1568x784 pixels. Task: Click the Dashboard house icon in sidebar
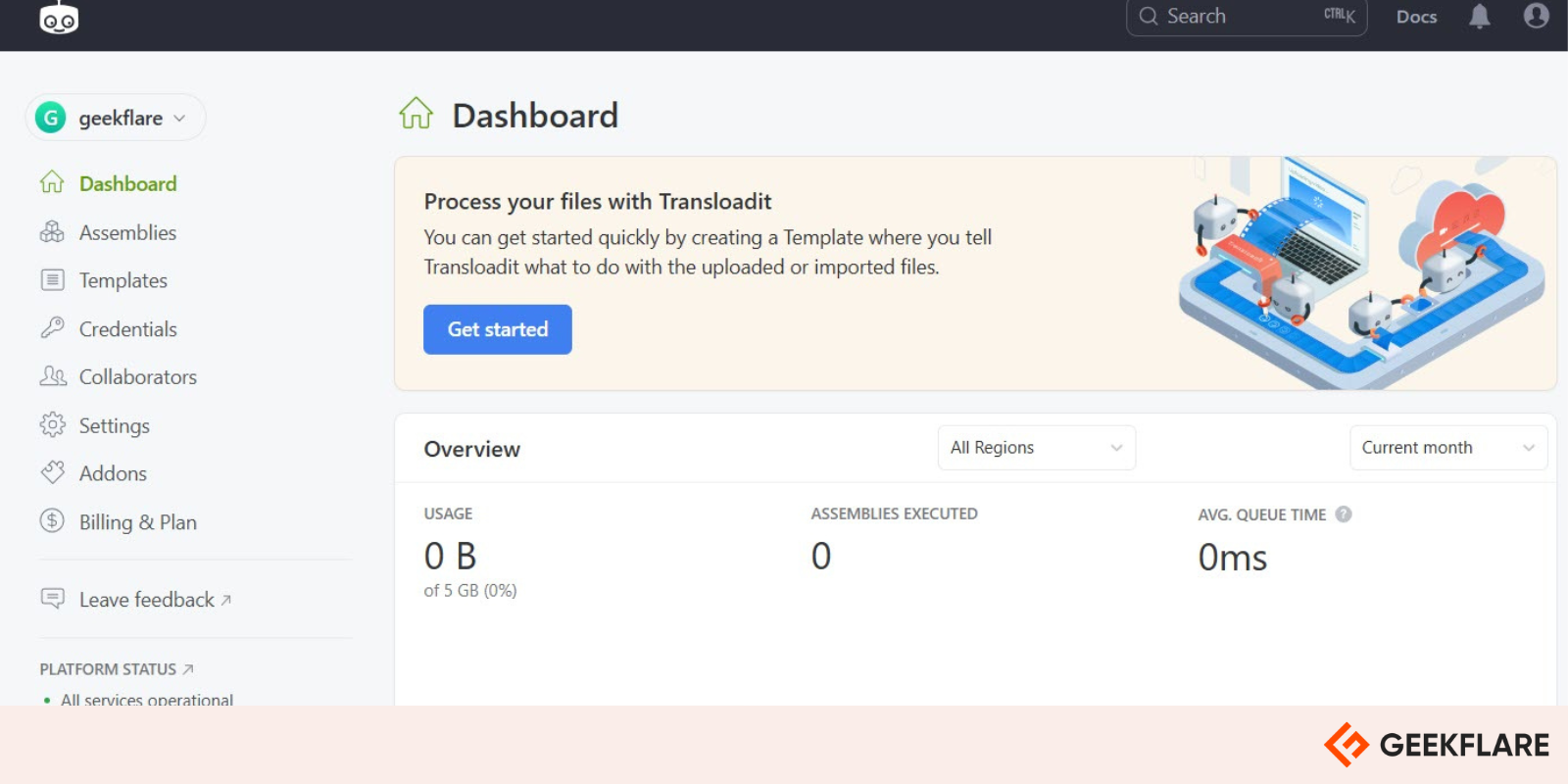52,182
